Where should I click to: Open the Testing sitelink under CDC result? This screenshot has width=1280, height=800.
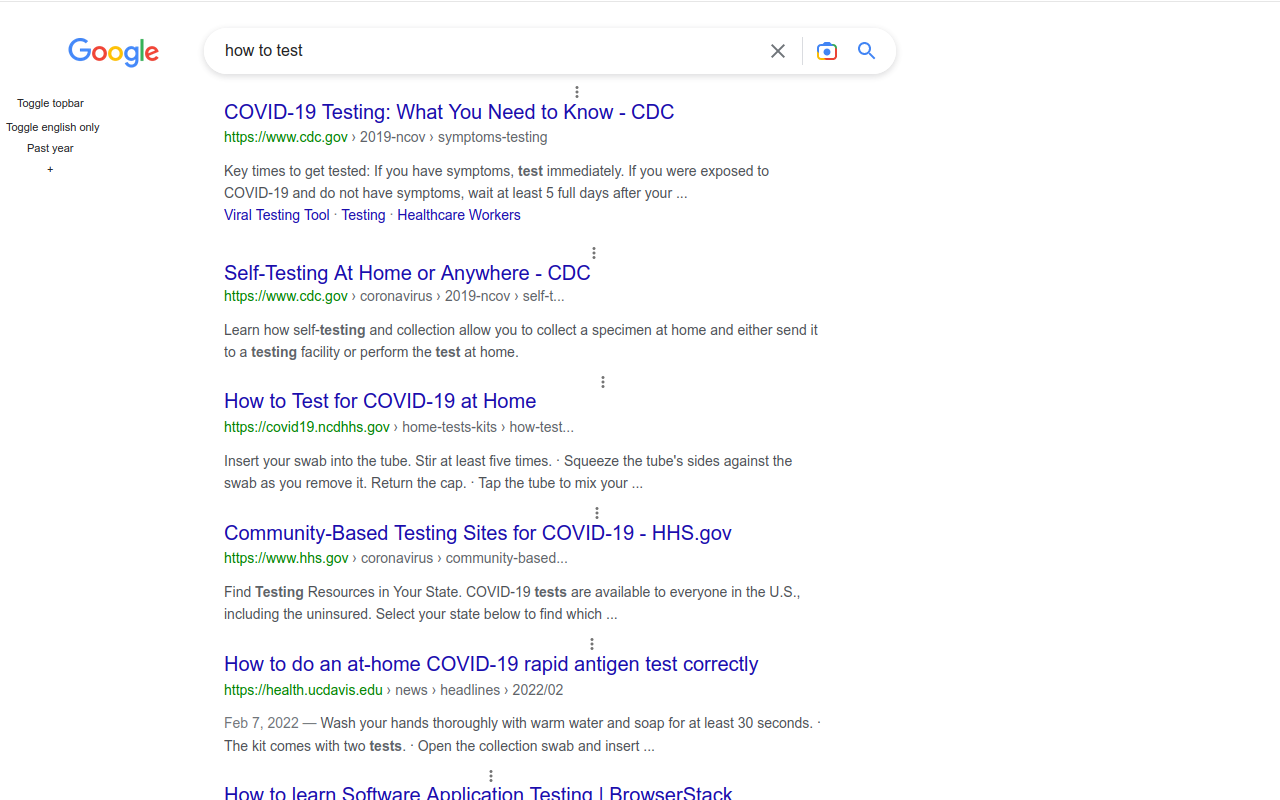tap(363, 215)
